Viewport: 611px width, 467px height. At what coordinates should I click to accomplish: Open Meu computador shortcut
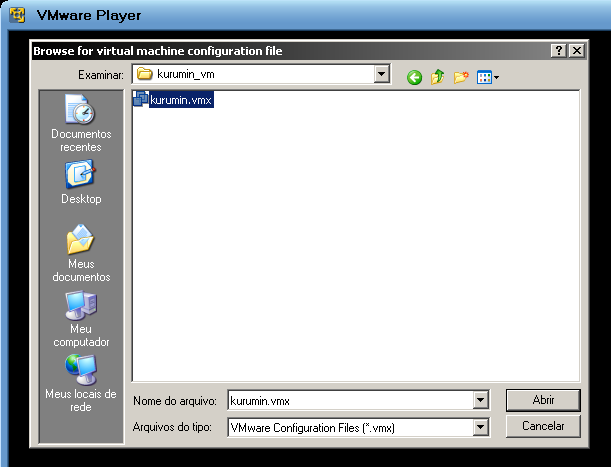click(81, 318)
